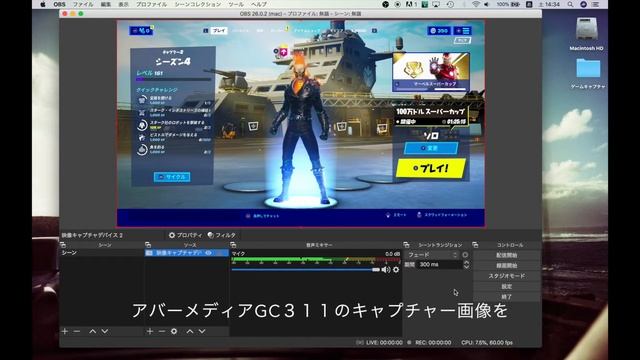Open the OBS application menu
640x360 pixels.
click(59, 4)
